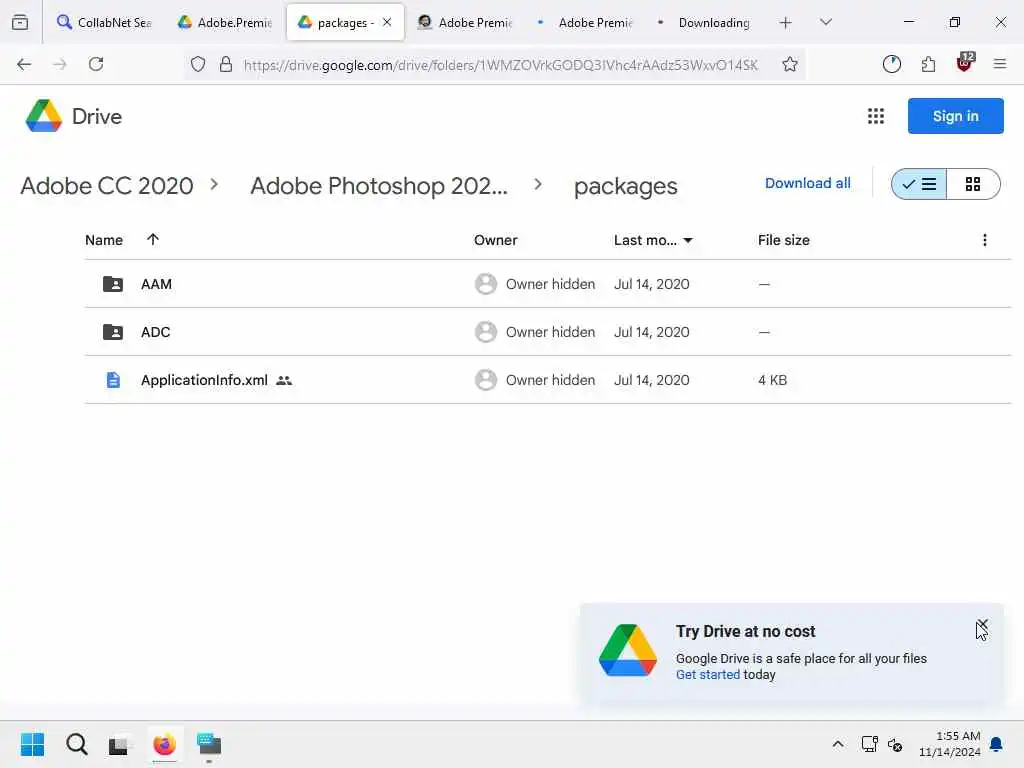Click Download all link
Image resolution: width=1024 pixels, height=768 pixels.
tap(808, 183)
